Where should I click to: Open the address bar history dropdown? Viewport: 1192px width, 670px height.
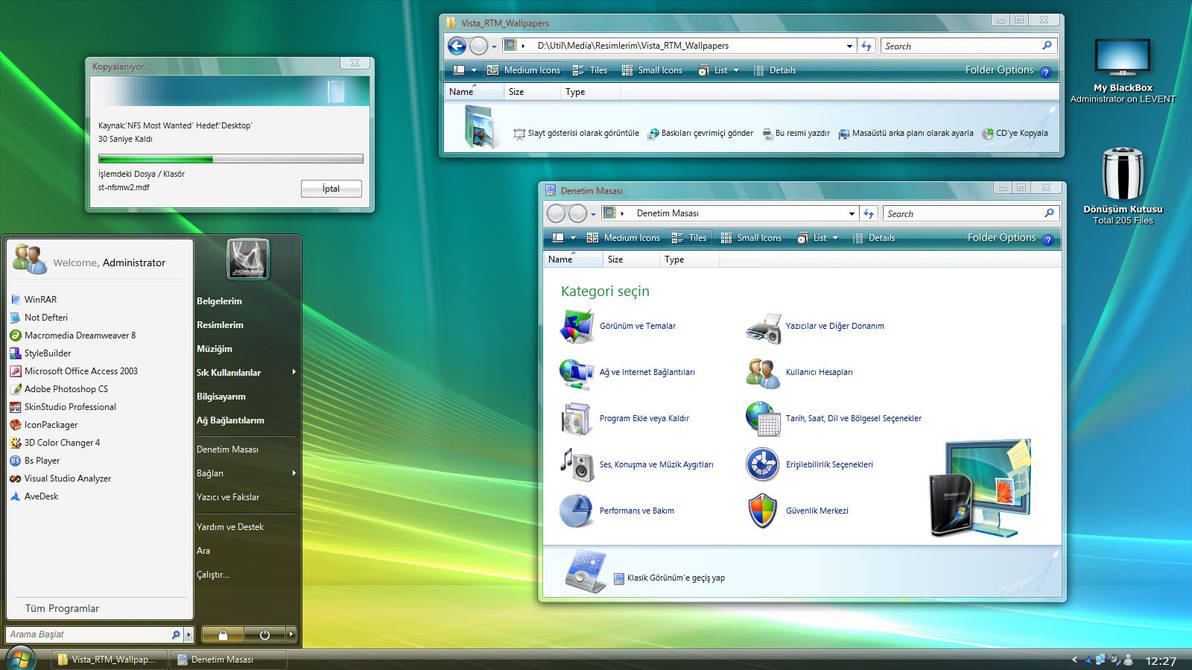(849, 45)
